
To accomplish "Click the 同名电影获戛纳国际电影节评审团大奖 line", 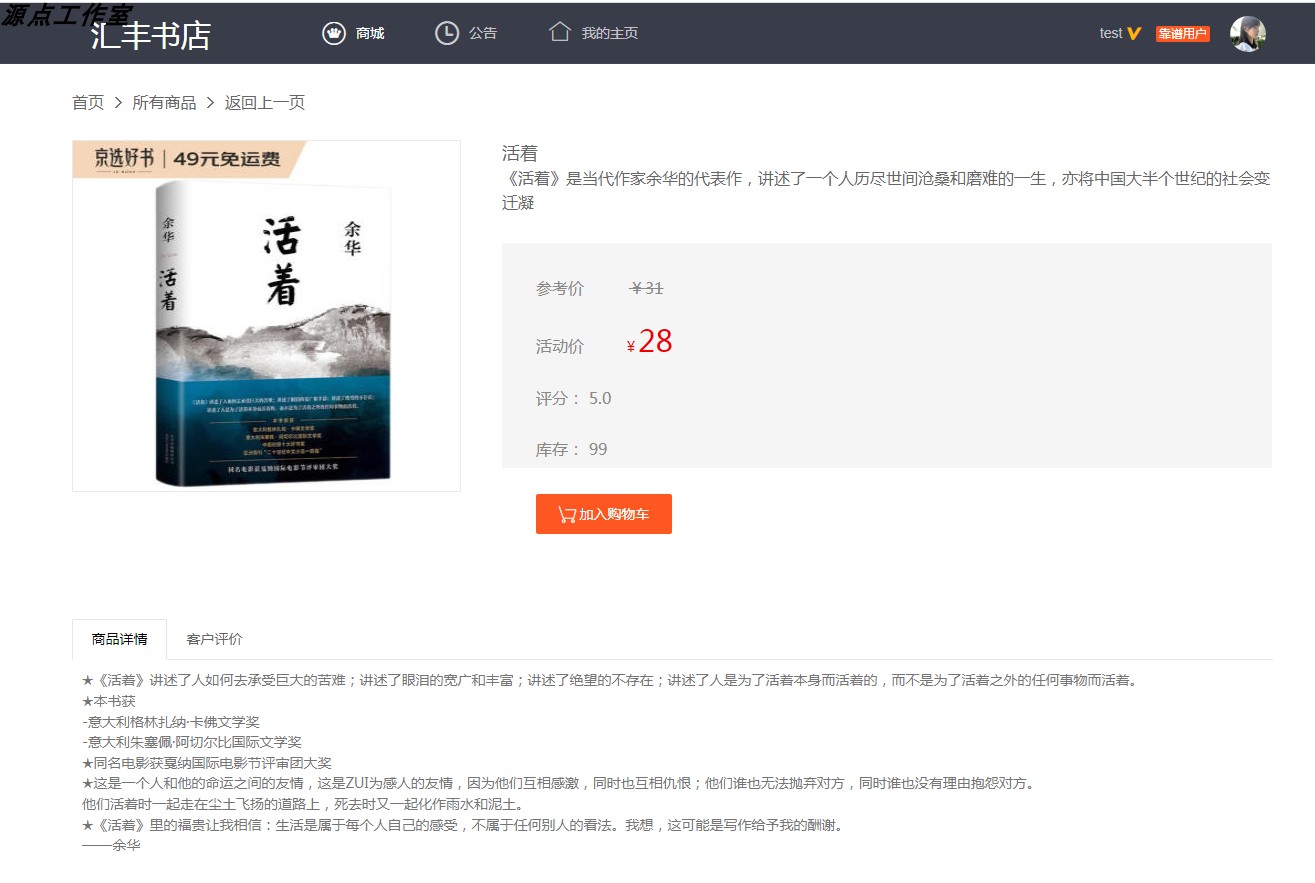I will [206, 762].
